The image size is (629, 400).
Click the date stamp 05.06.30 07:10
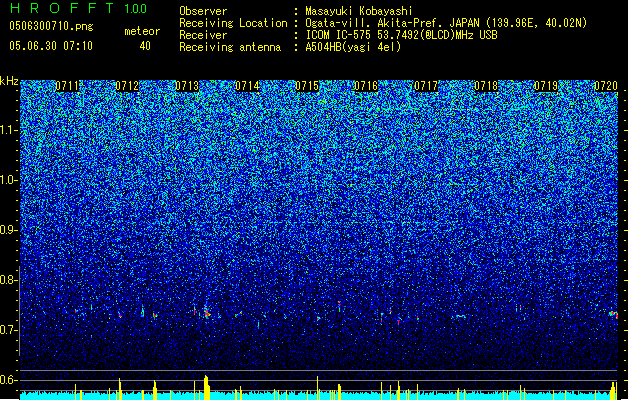(51, 46)
